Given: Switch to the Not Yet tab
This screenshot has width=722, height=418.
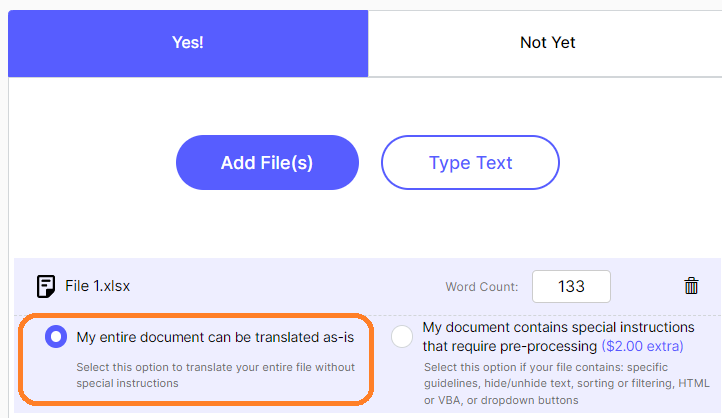Looking at the screenshot, I should (x=547, y=43).
